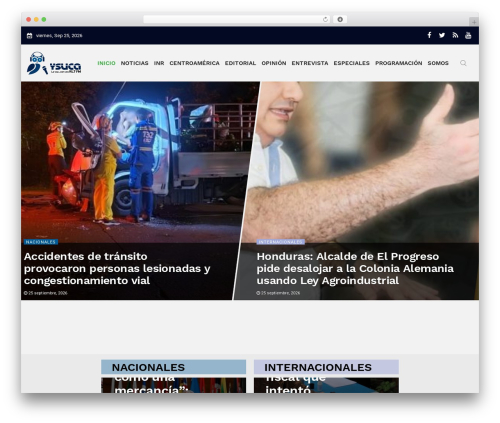Open the article thumbnail under INTERNACIONALES heading
This screenshot has width=500, height=423.
(x=326, y=385)
